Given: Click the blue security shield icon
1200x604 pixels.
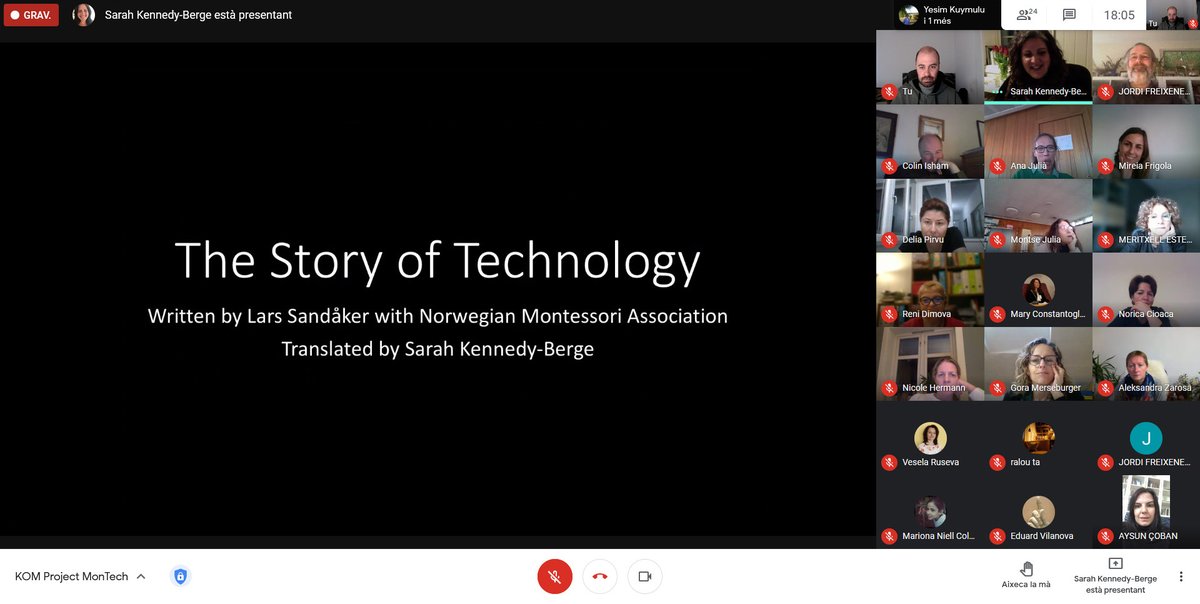Looking at the screenshot, I should 180,576.
